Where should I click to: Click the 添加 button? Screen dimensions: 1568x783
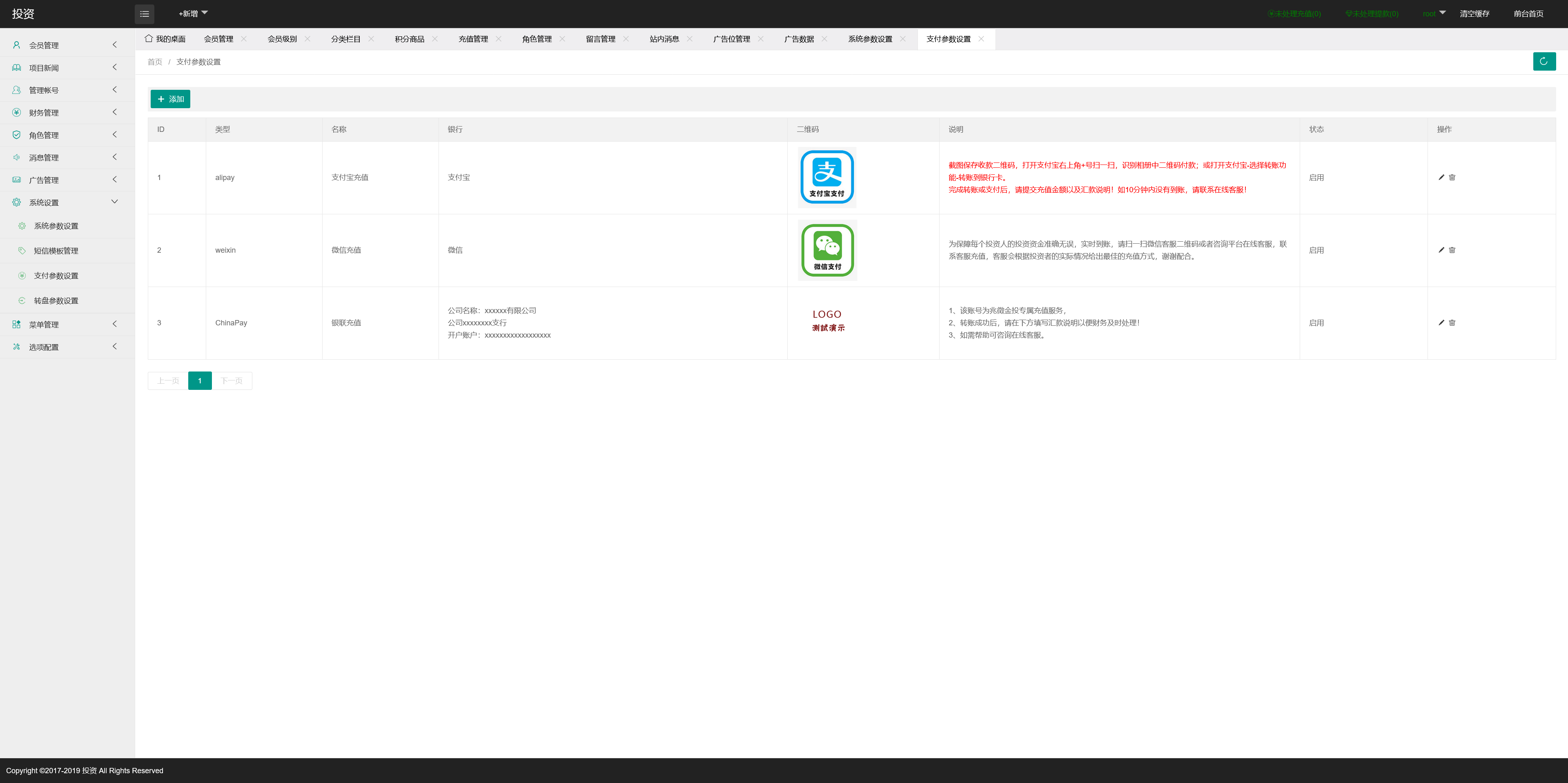pyautogui.click(x=170, y=99)
